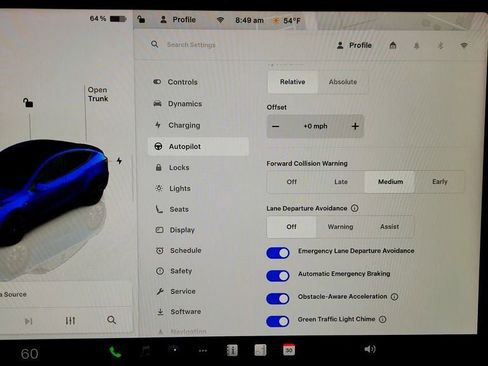Image resolution: width=488 pixels, height=366 pixels.
Task: Toggle Automatic Emergency Braking switch
Action: tap(278, 276)
